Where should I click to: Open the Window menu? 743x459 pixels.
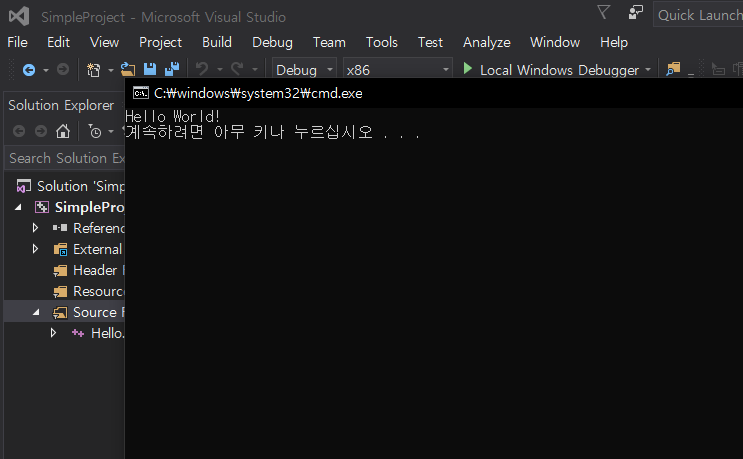point(555,42)
